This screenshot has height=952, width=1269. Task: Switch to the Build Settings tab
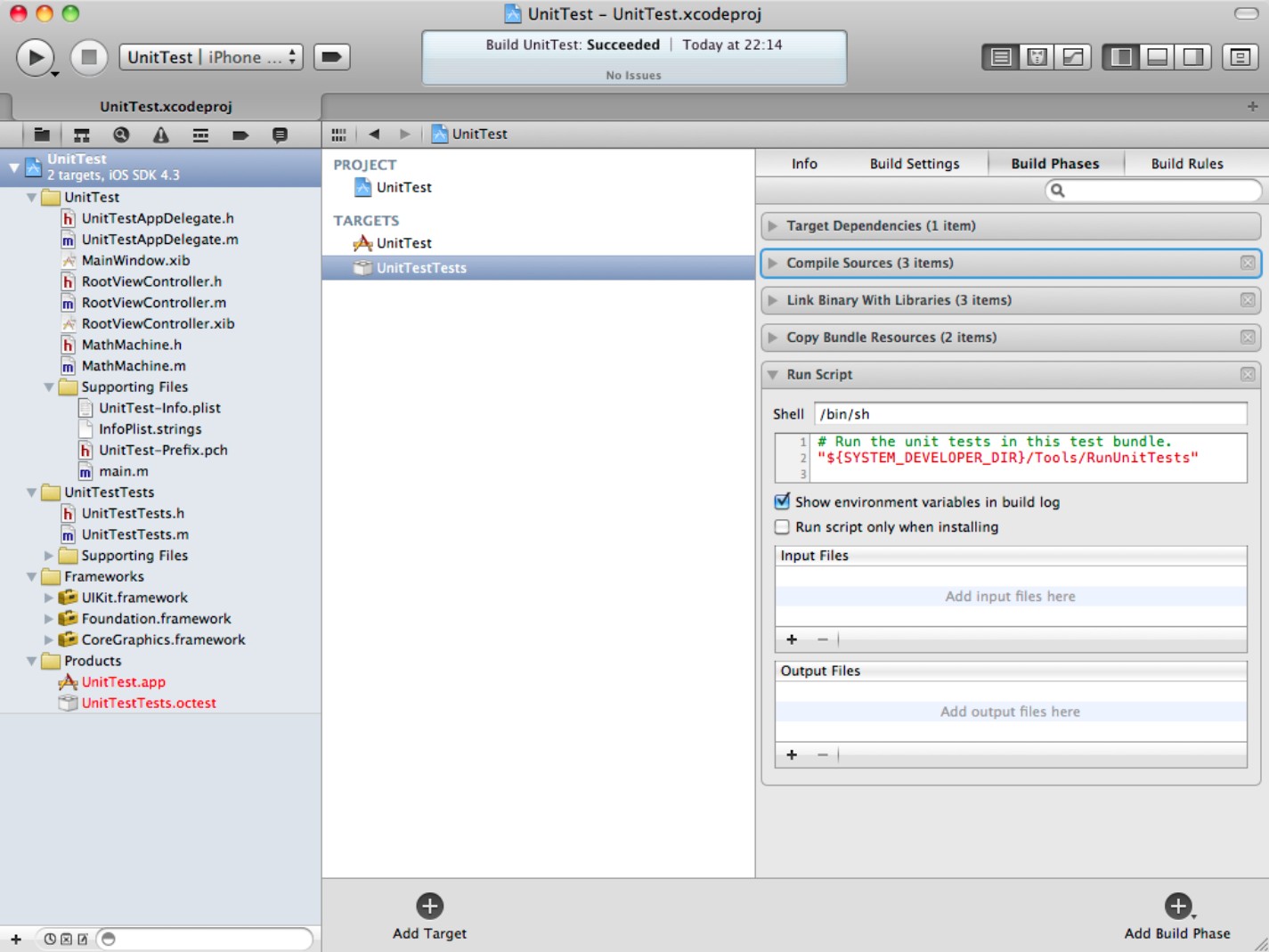point(915,163)
